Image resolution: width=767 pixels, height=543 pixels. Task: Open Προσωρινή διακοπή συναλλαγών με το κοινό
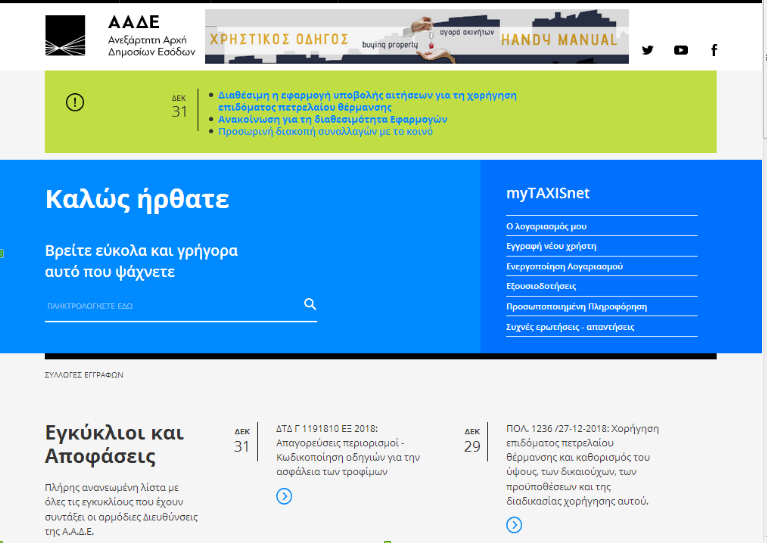[x=325, y=131]
